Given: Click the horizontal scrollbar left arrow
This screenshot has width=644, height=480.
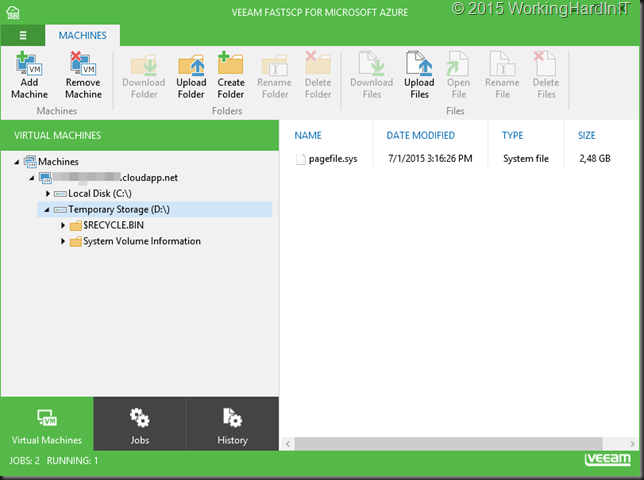Looking at the screenshot, I should point(288,444).
